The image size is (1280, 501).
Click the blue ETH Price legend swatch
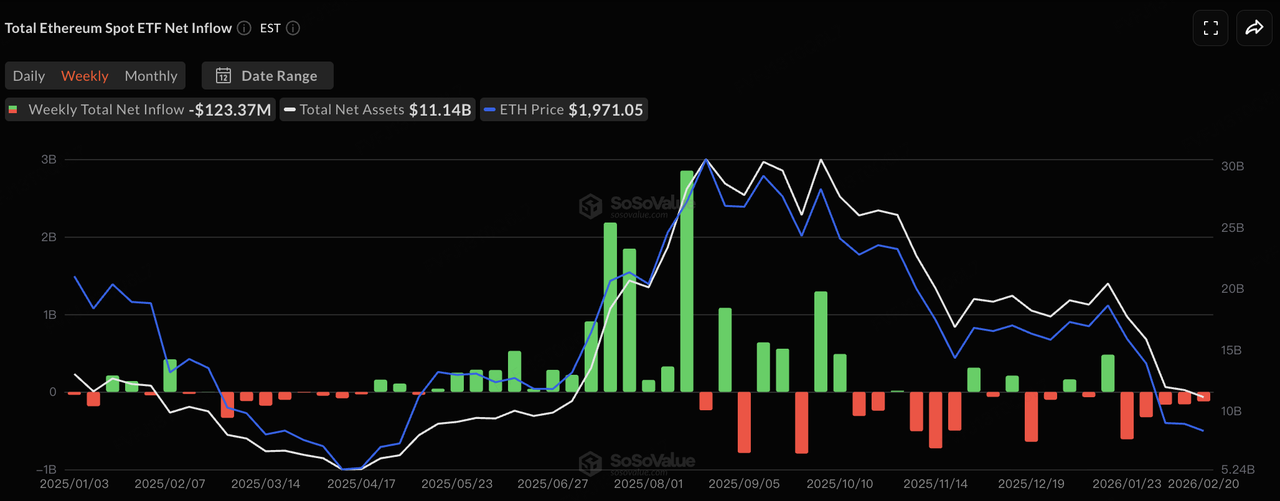click(488, 110)
